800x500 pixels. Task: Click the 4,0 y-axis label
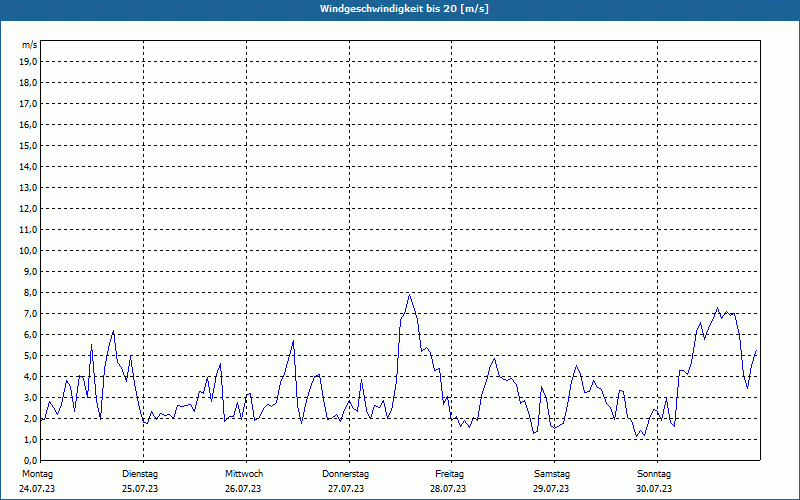(x=30, y=377)
